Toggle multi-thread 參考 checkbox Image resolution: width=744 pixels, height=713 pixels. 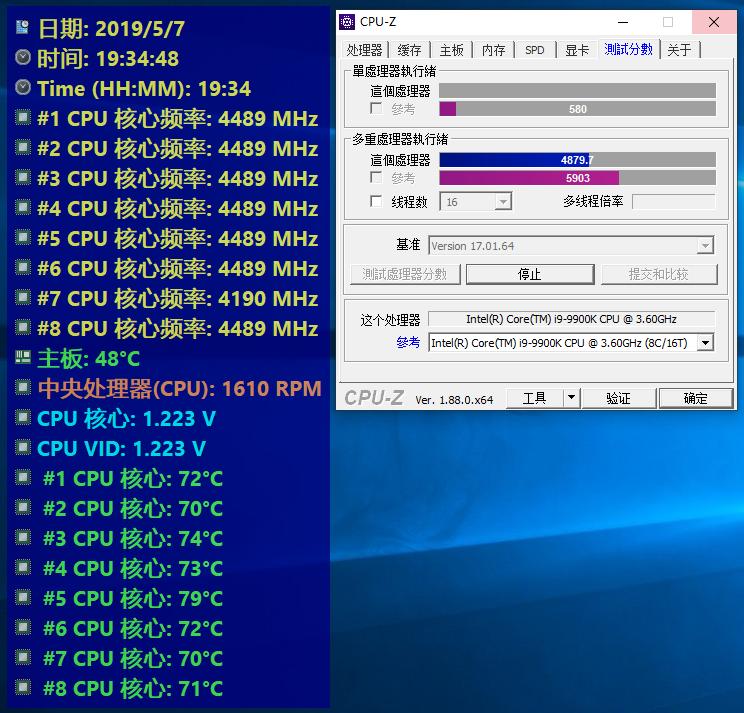coord(376,177)
